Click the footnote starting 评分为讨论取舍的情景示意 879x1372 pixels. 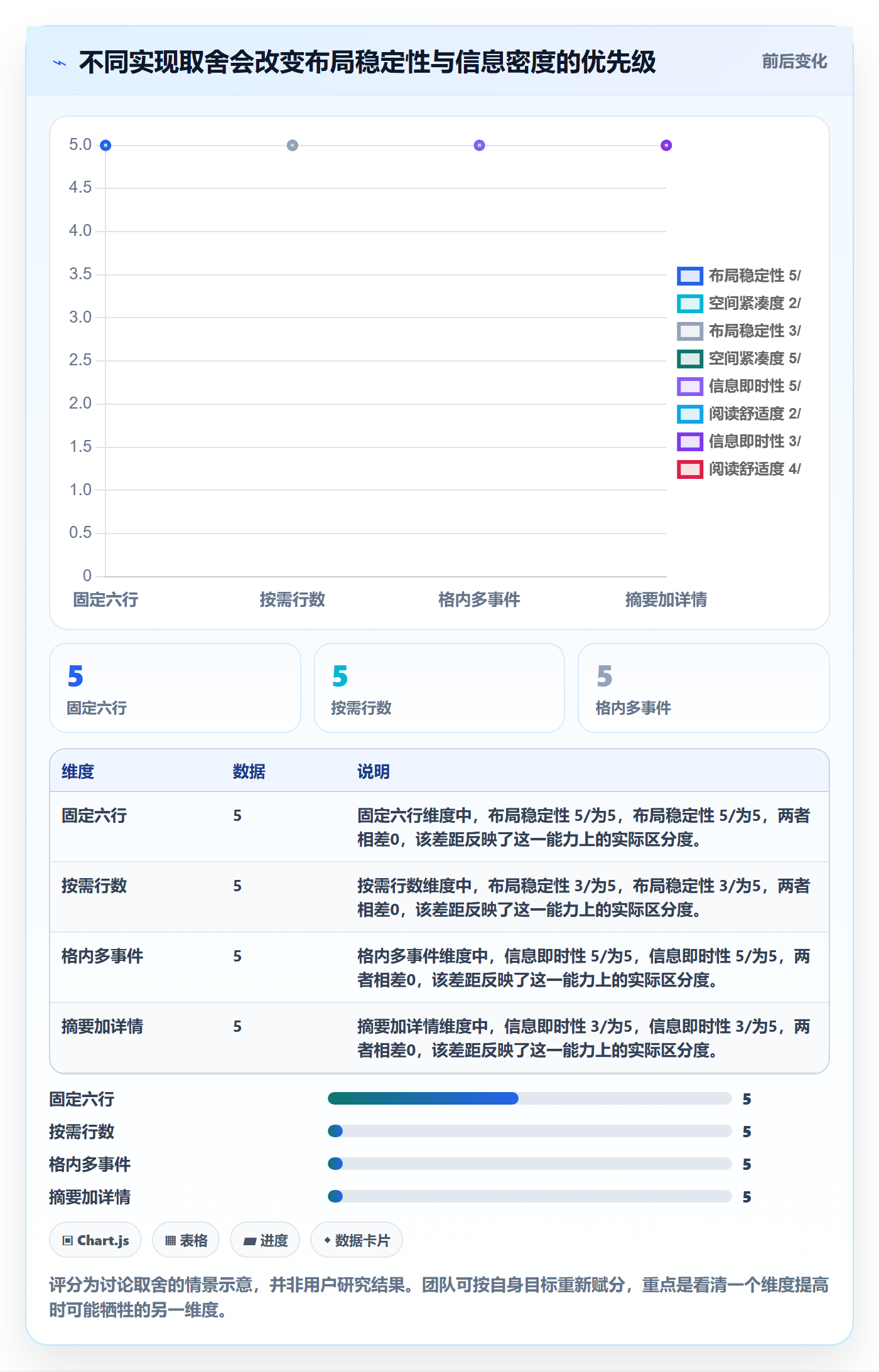pos(439,1297)
